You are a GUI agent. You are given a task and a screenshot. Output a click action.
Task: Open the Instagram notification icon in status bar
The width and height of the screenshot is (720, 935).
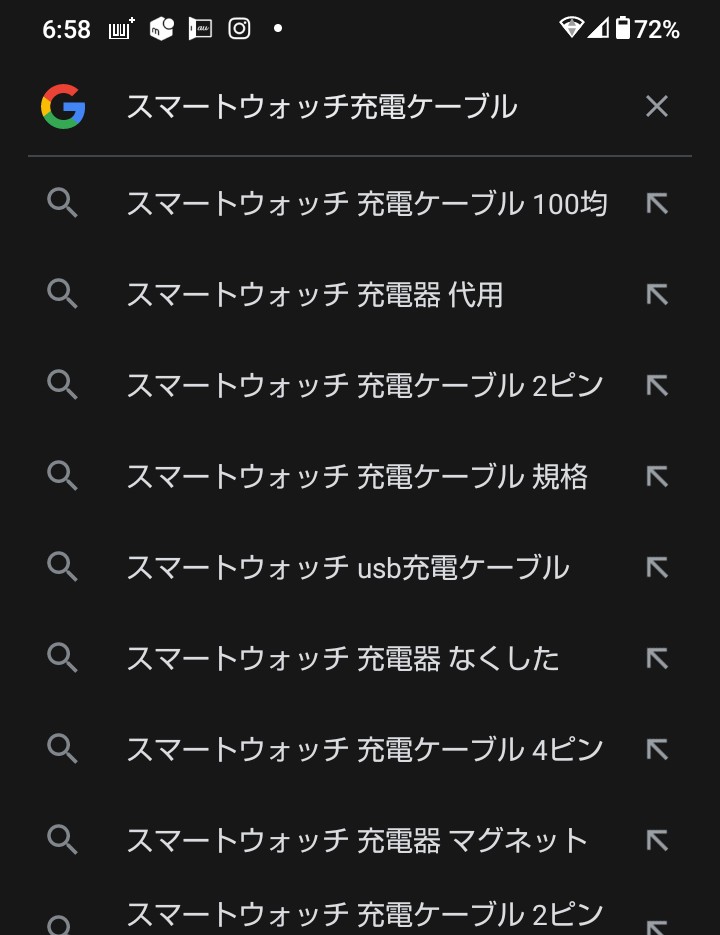239,28
